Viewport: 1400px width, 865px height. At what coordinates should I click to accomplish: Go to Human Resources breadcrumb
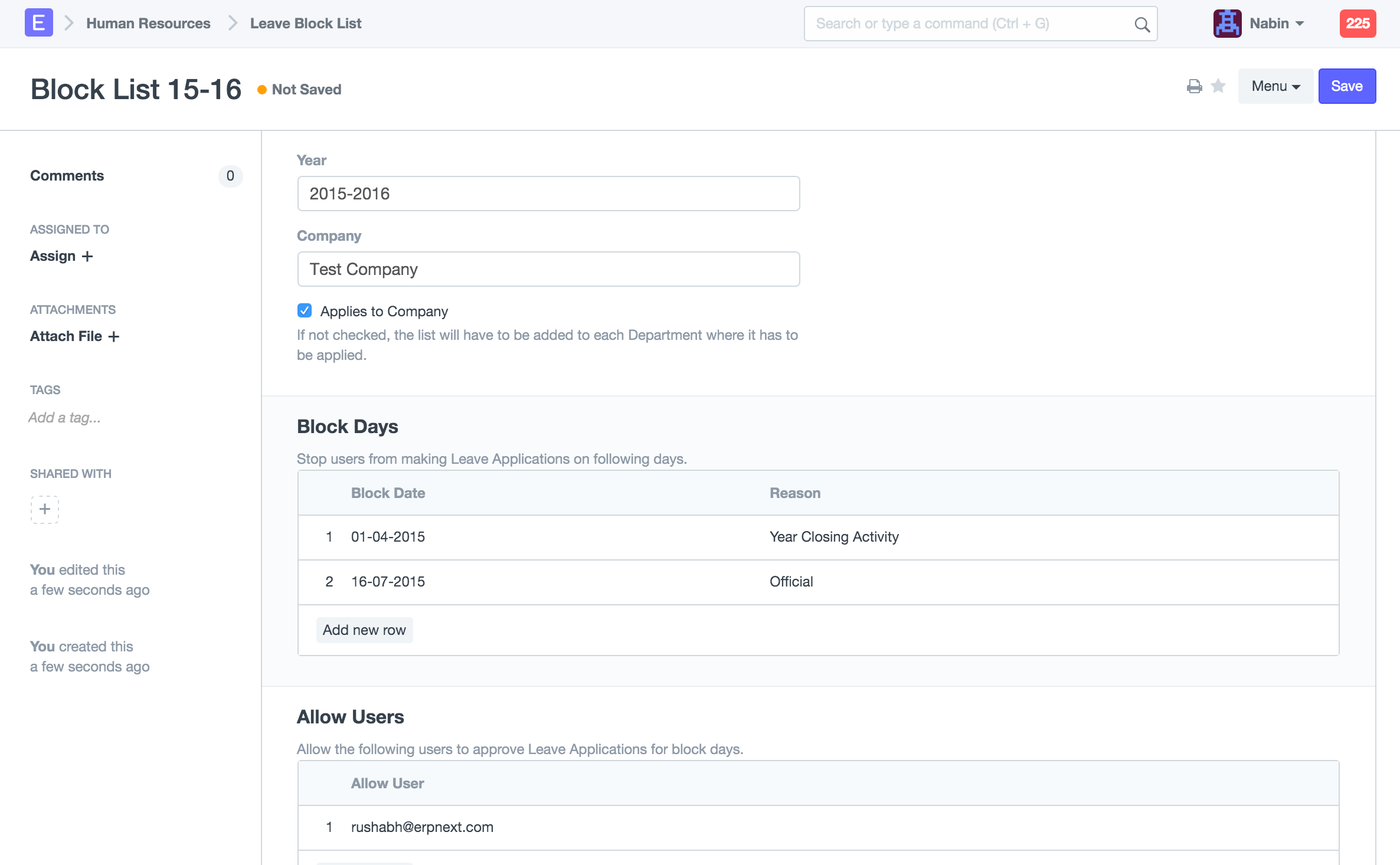(x=148, y=24)
